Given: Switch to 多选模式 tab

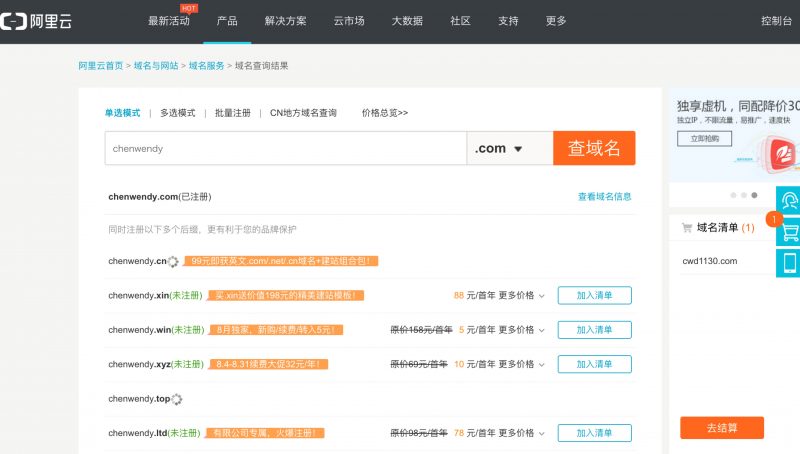Looking at the screenshot, I should coord(178,113).
